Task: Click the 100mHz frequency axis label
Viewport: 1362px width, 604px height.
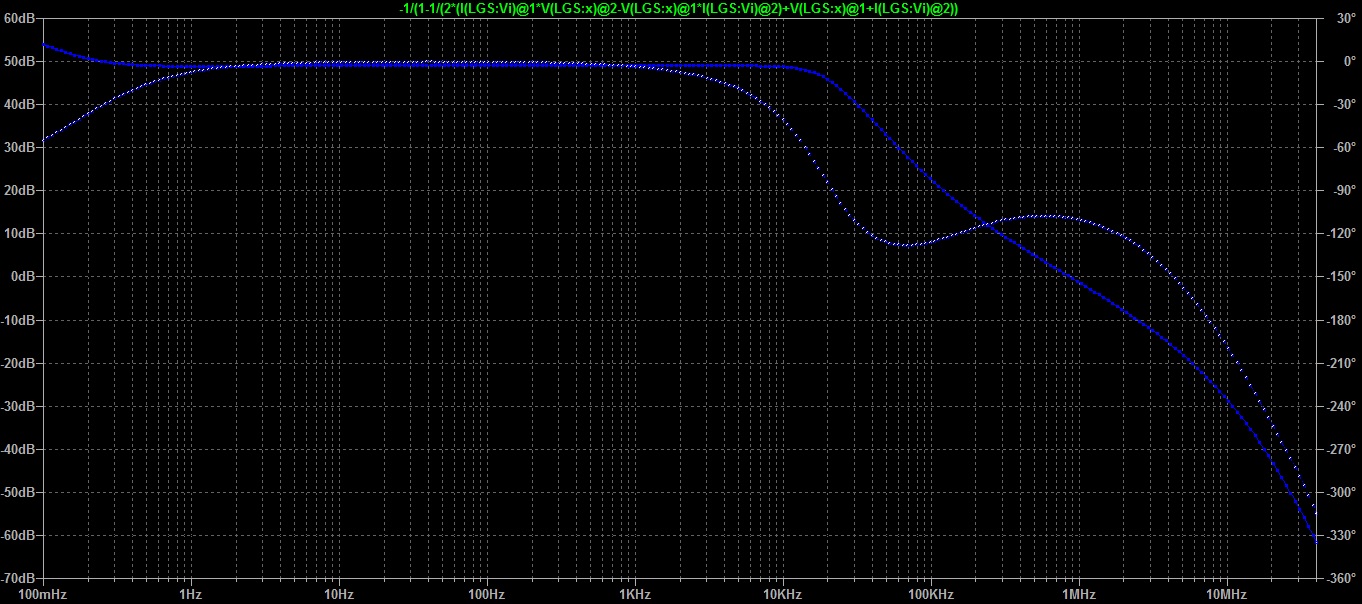Action: click(x=42, y=594)
